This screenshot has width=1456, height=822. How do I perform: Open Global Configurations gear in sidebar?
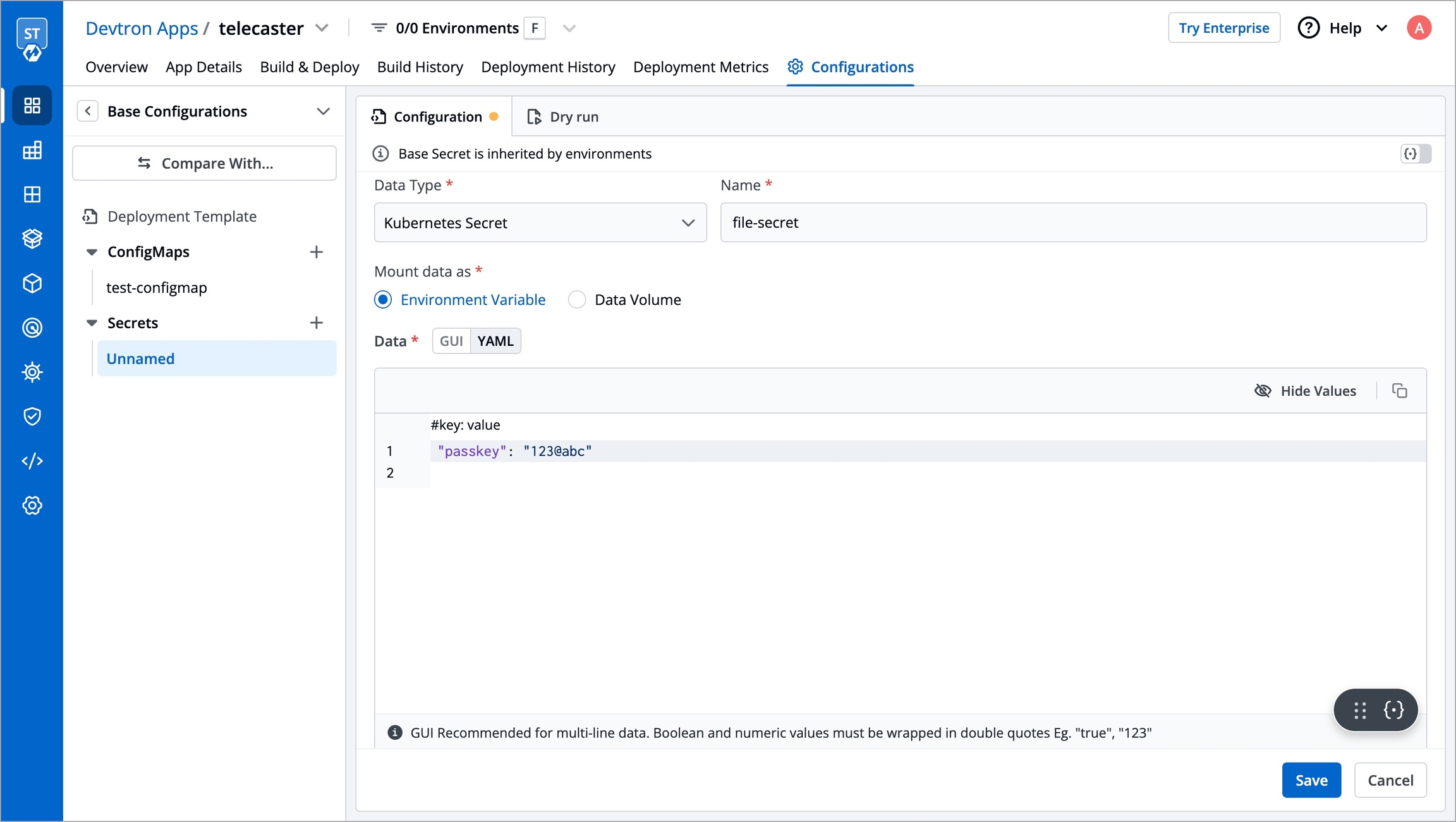32,505
